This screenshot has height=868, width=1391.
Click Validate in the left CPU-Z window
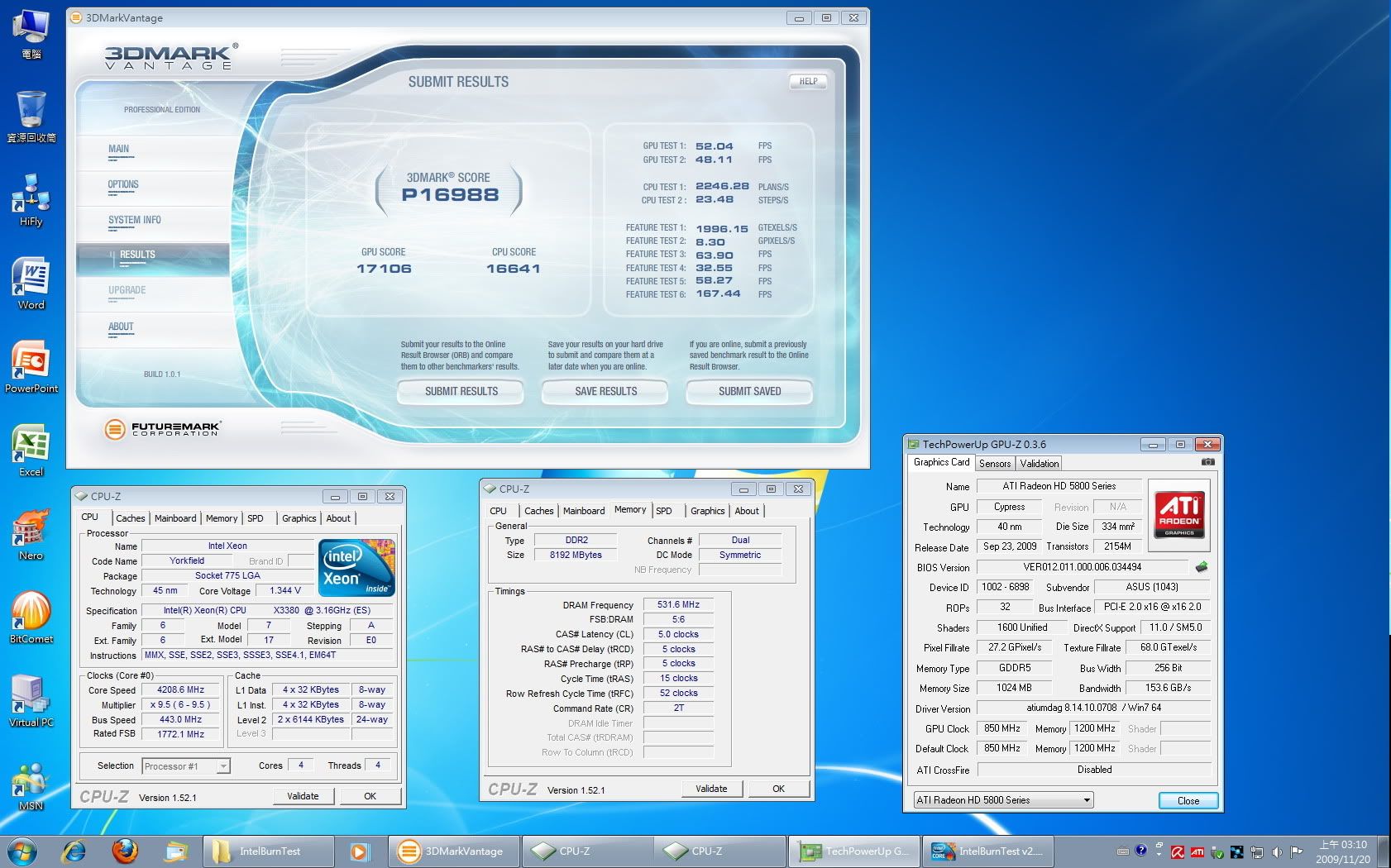303,796
